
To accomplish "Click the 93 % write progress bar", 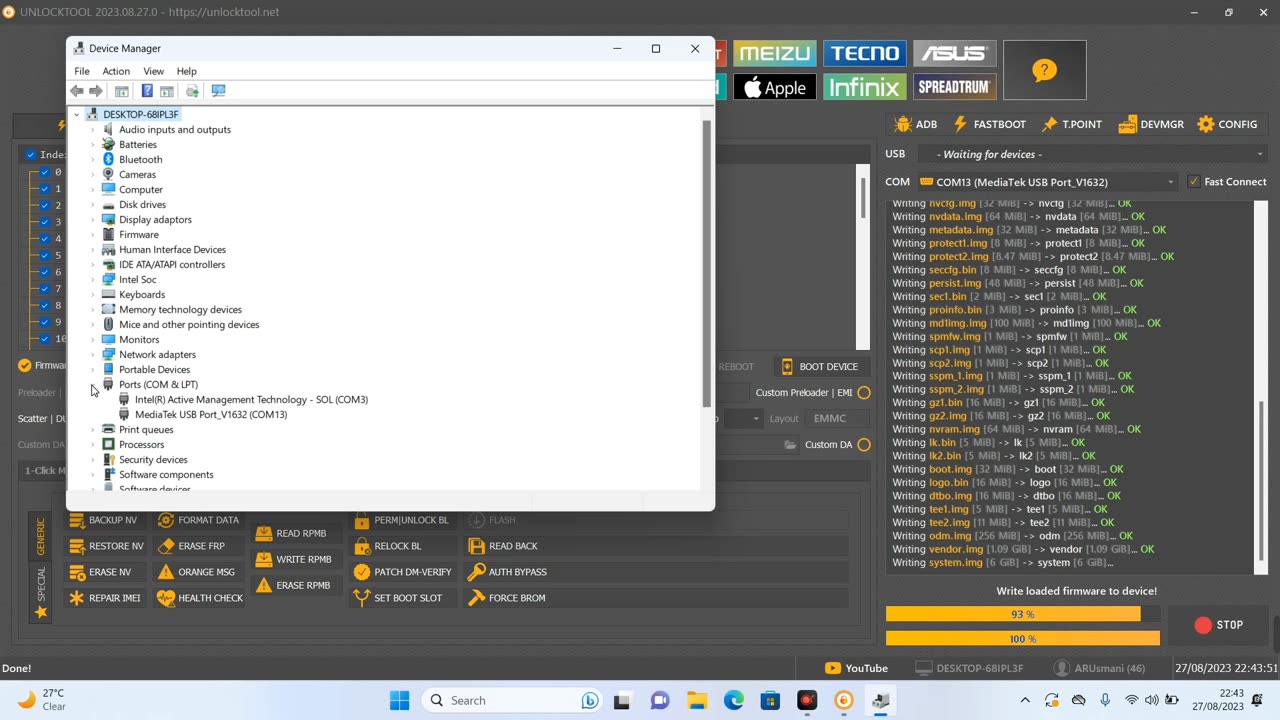I will coord(1022,615).
